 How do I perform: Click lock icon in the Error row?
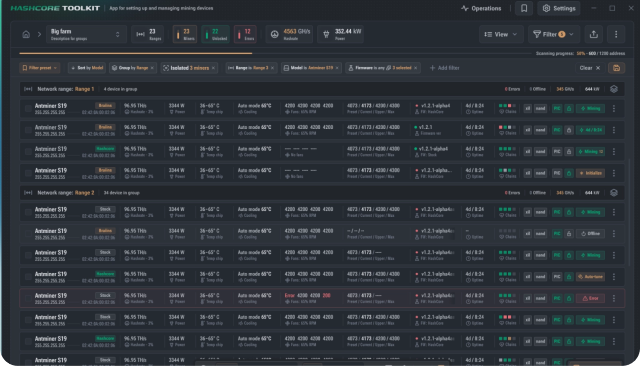(x=569, y=298)
